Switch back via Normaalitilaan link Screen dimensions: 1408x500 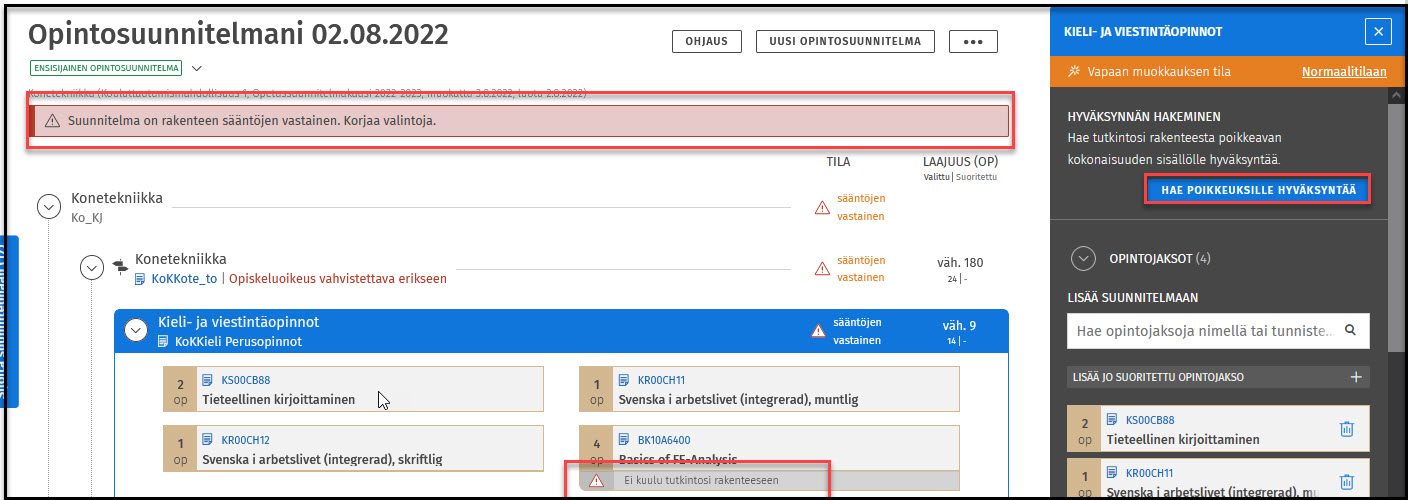coord(1344,72)
